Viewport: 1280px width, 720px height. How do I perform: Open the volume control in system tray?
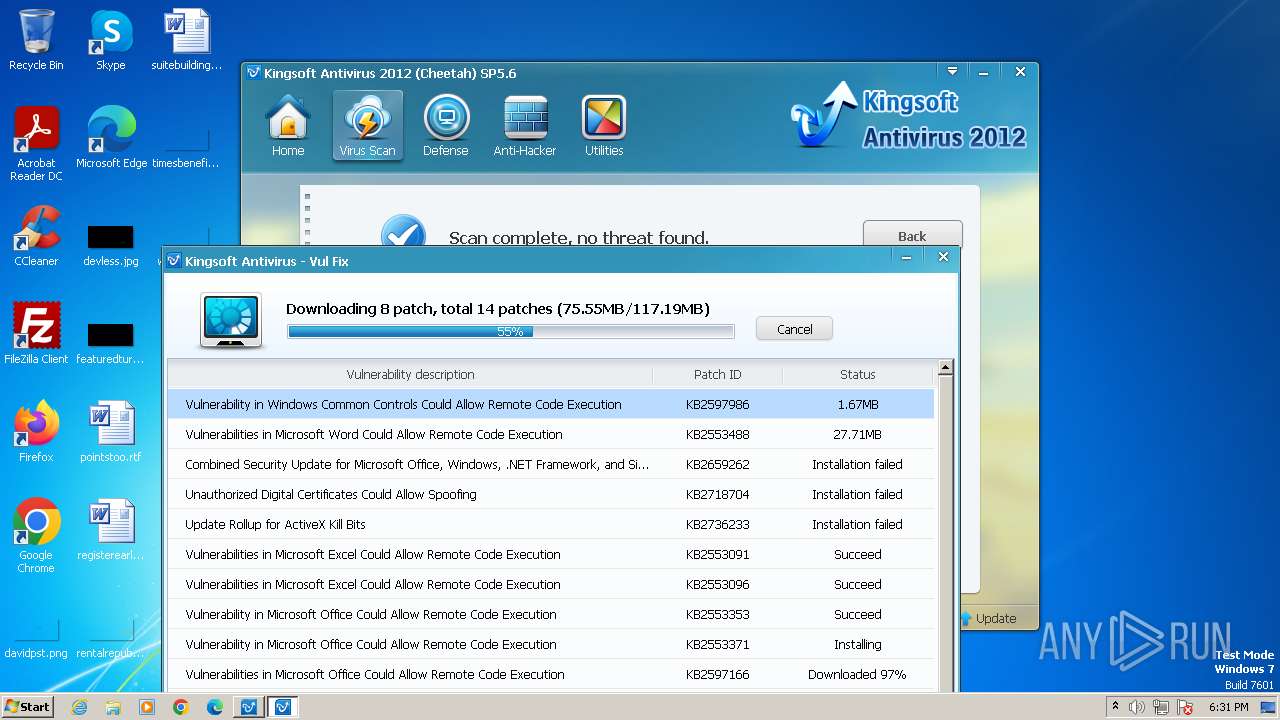tap(1137, 707)
